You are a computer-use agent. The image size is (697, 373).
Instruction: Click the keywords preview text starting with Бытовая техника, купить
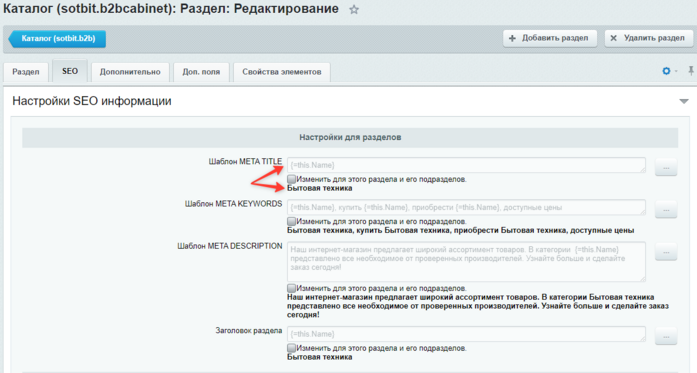click(461, 230)
